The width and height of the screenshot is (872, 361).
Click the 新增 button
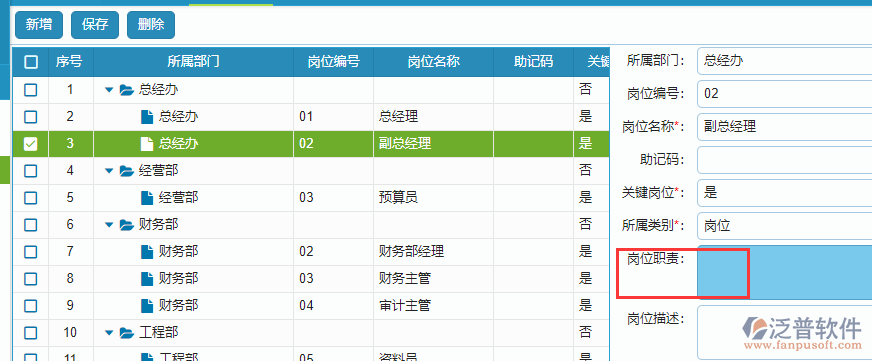(39, 24)
